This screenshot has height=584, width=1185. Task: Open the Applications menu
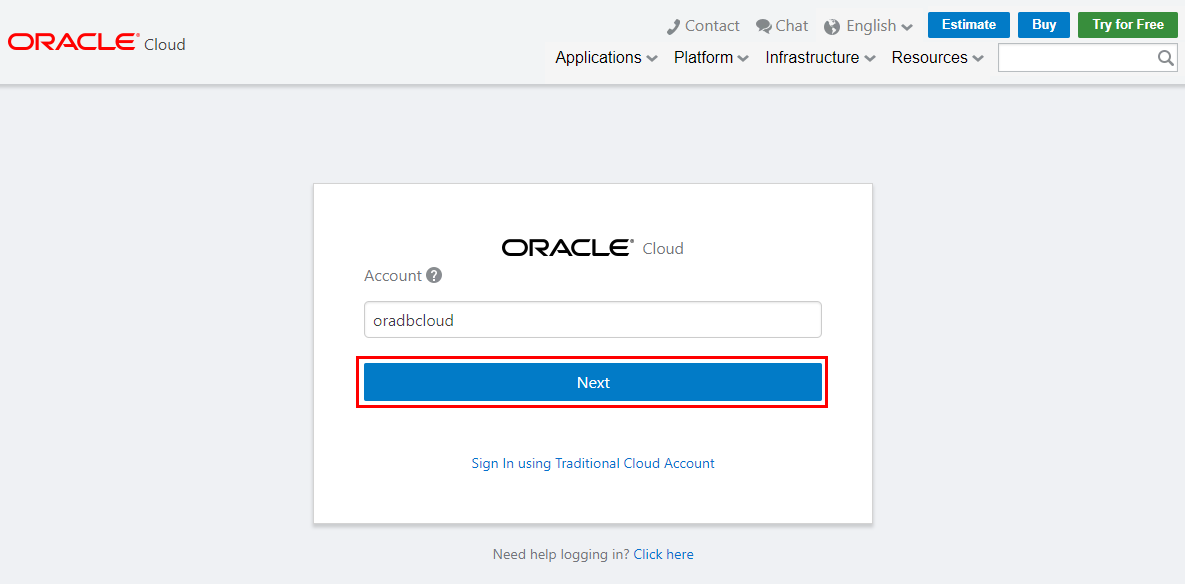[x=606, y=57]
